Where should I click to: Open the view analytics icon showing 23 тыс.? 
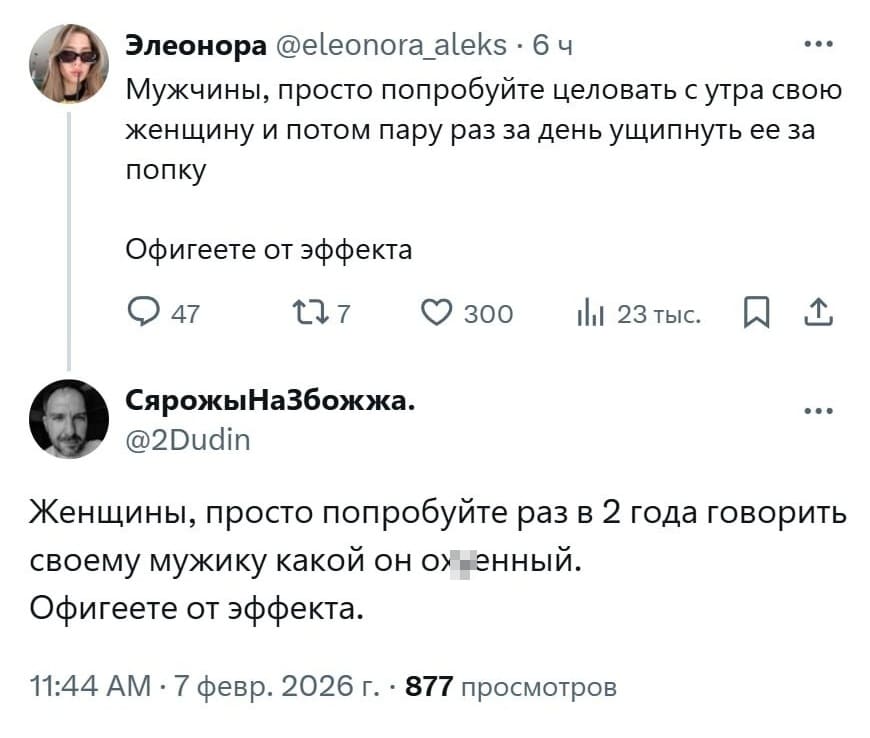click(x=592, y=313)
